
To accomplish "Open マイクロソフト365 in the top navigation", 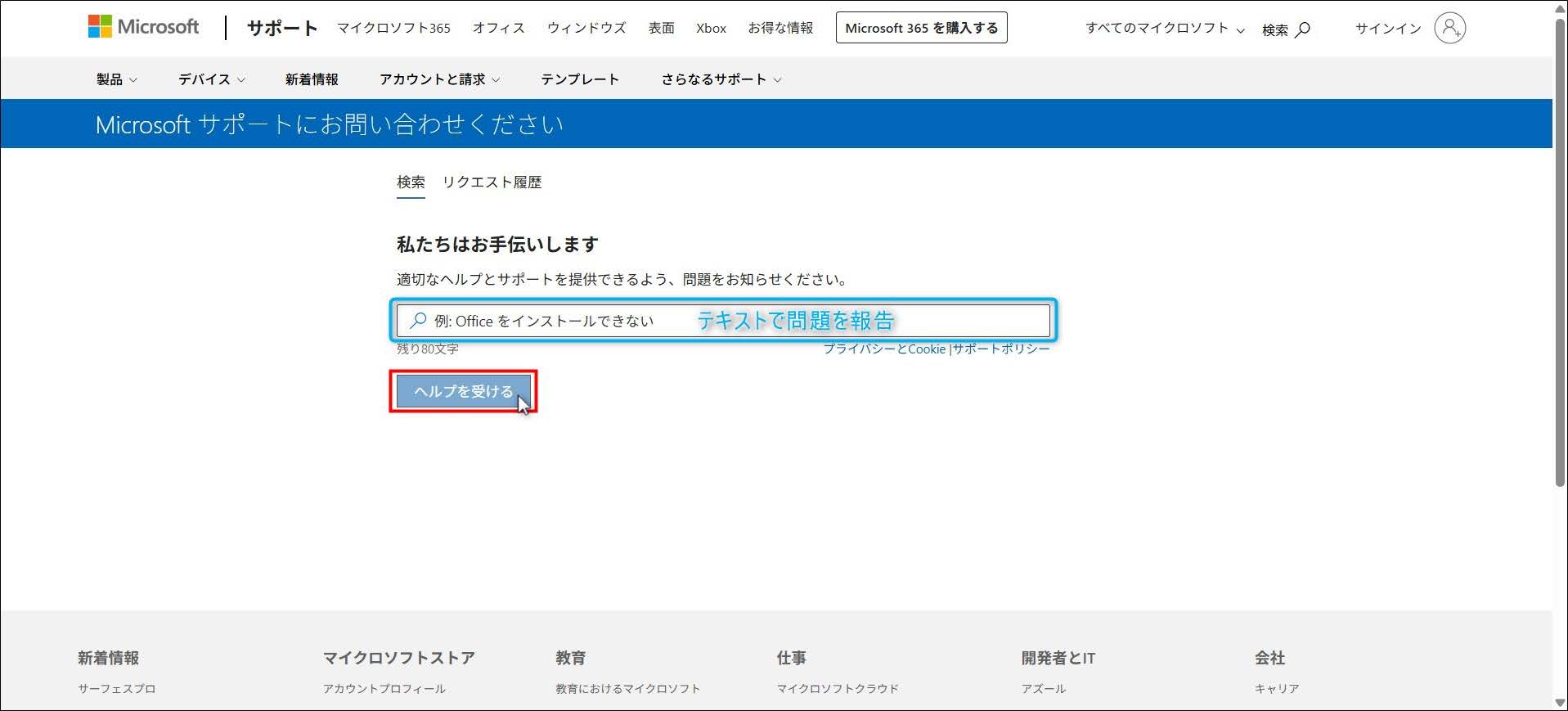I will [x=394, y=28].
